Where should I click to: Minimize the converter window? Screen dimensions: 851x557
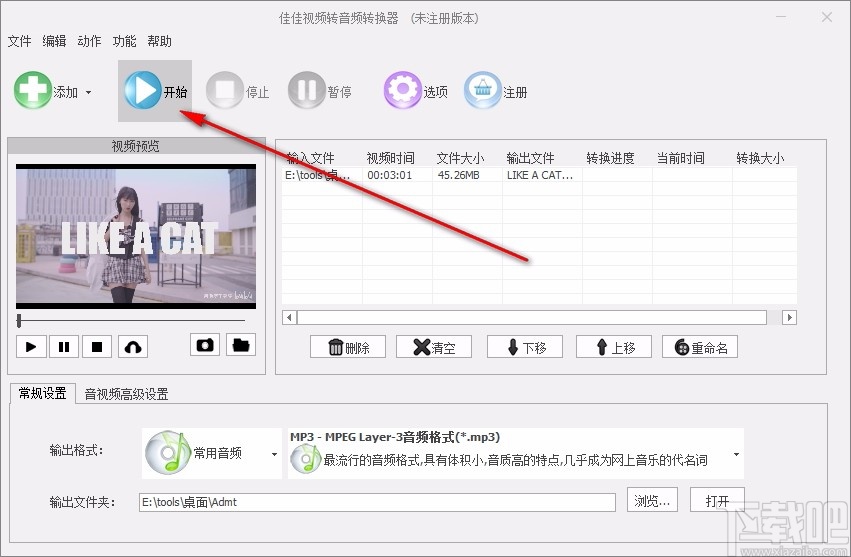pyautogui.click(x=781, y=17)
